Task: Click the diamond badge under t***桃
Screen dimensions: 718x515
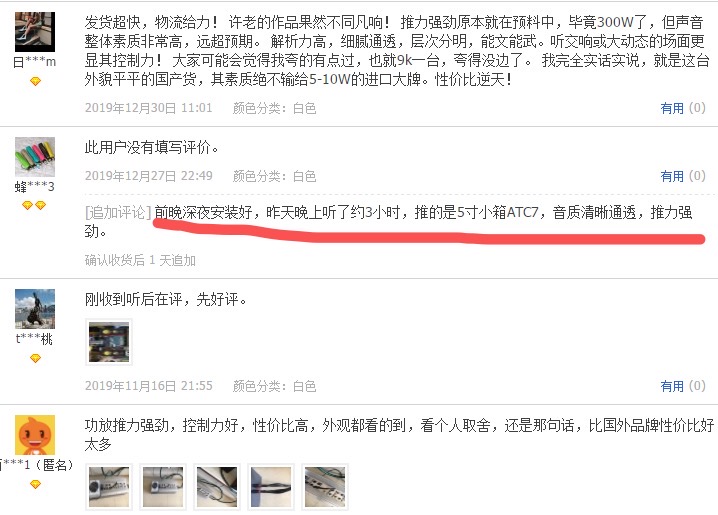Action: click(x=35, y=358)
